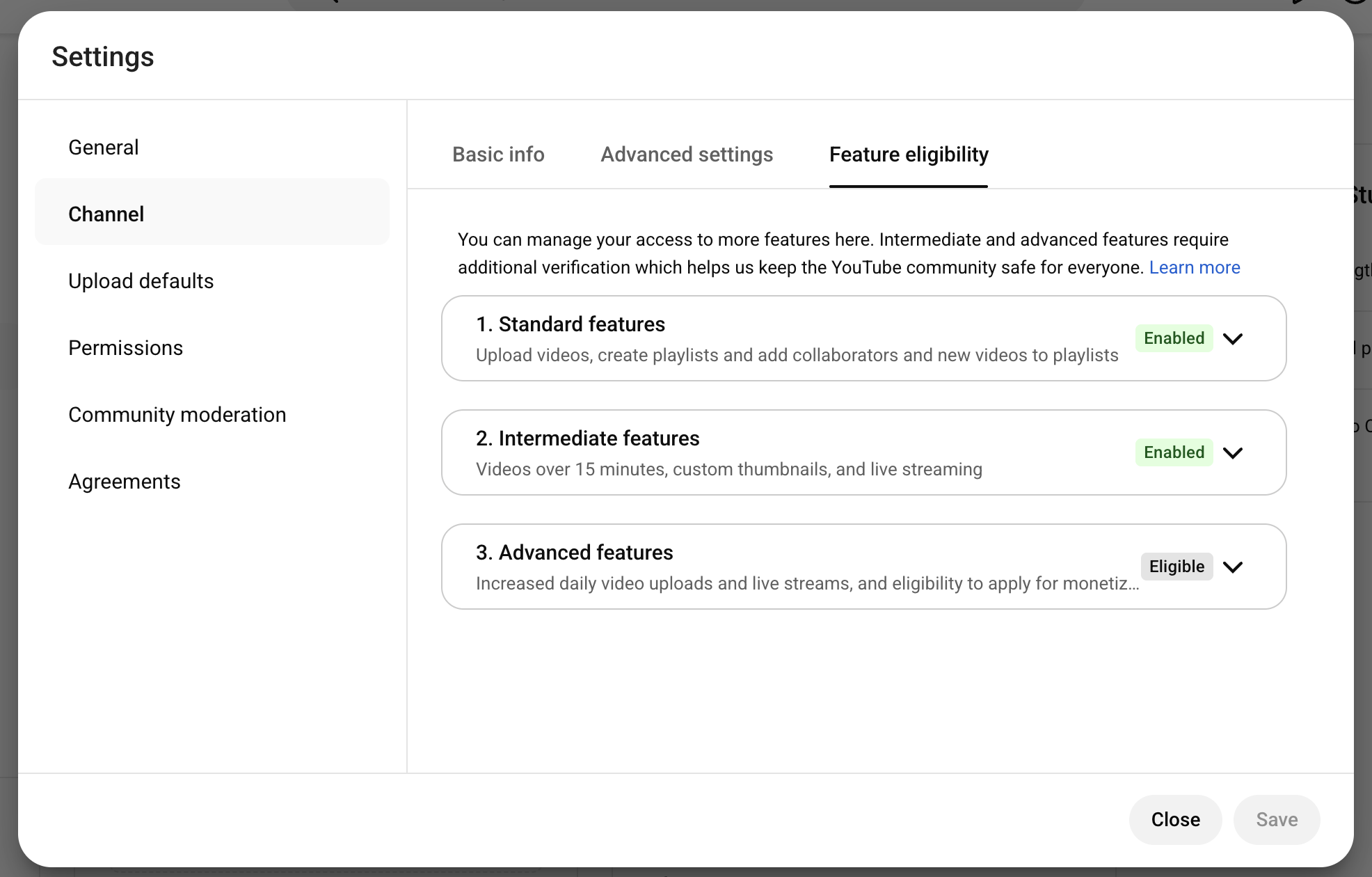
Task: Open Community moderation settings
Action: (177, 415)
